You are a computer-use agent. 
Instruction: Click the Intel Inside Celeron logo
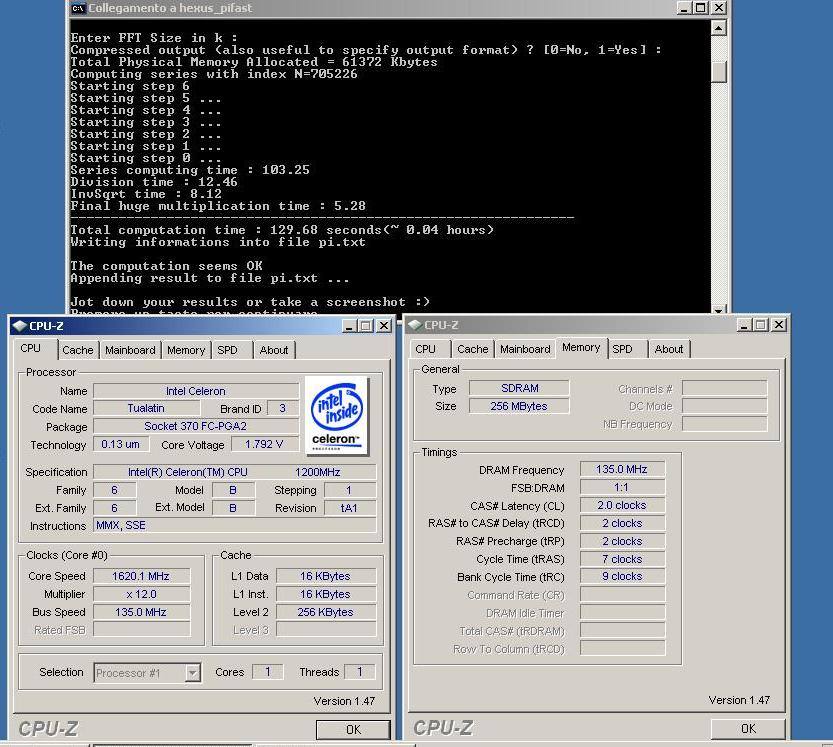tap(337, 416)
